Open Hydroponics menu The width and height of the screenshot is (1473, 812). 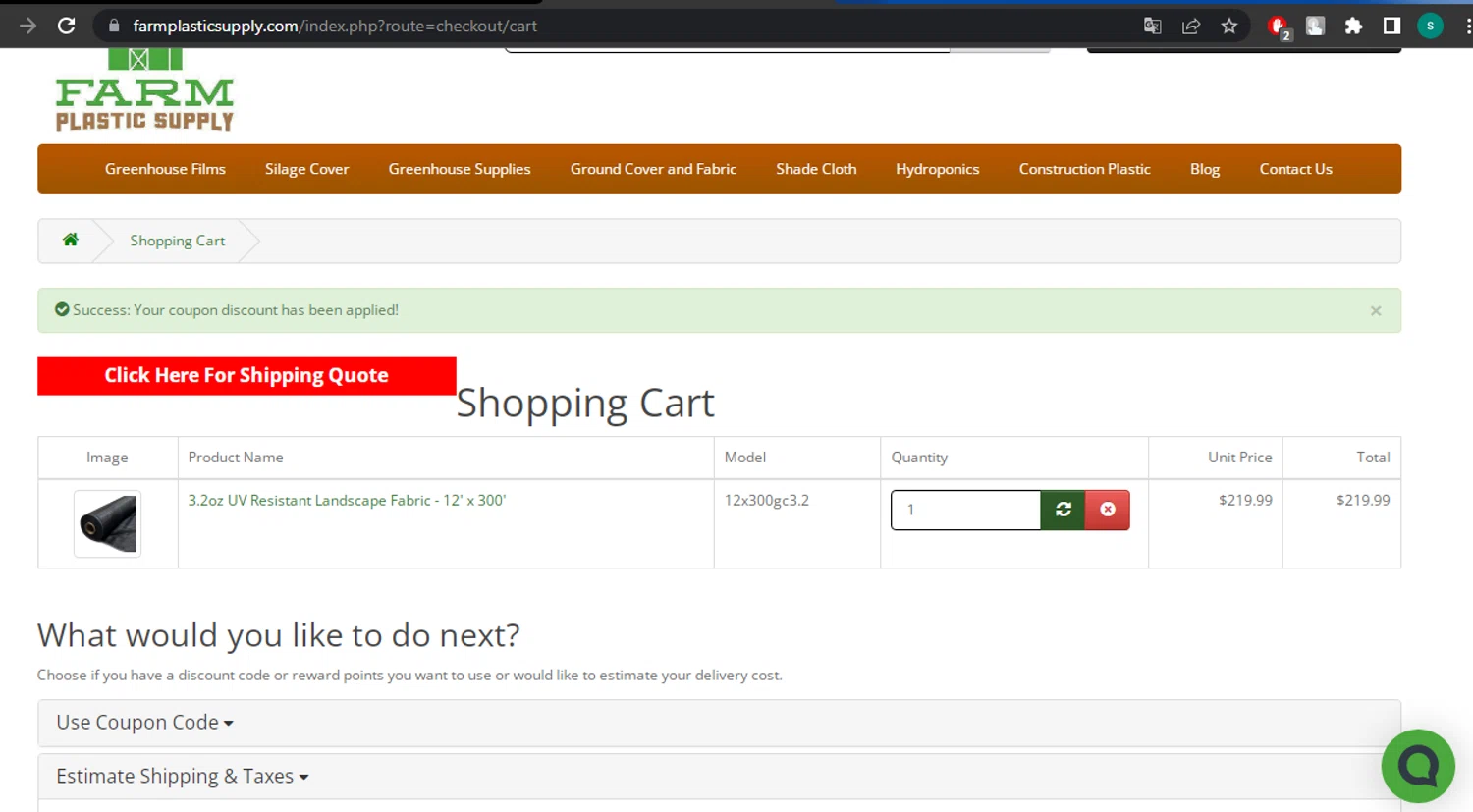[937, 169]
